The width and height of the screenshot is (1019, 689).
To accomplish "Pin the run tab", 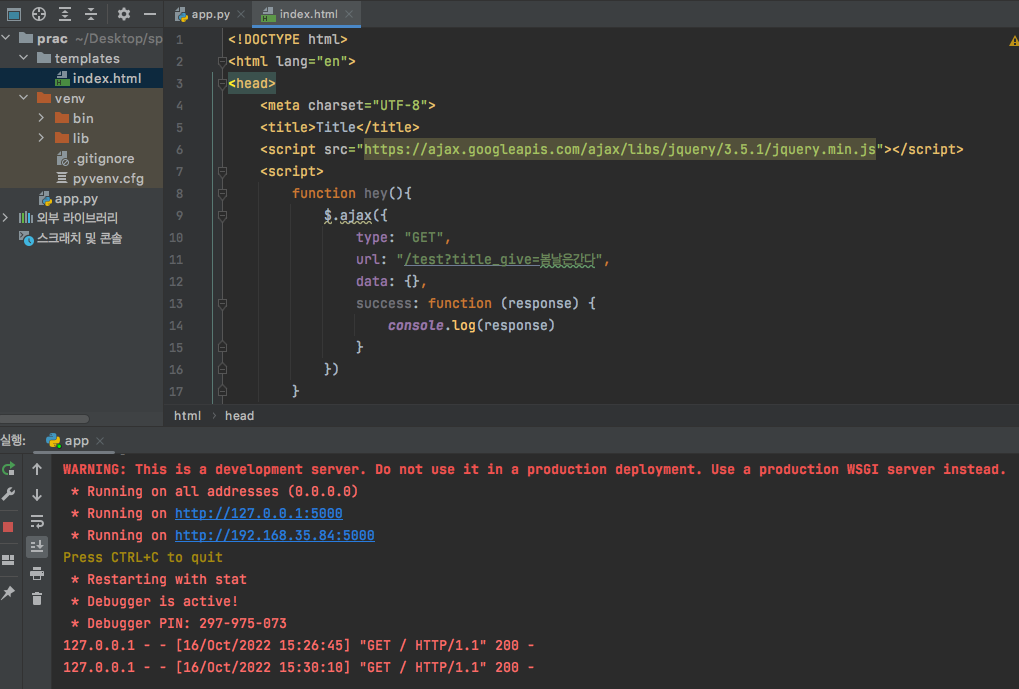I will [8, 592].
